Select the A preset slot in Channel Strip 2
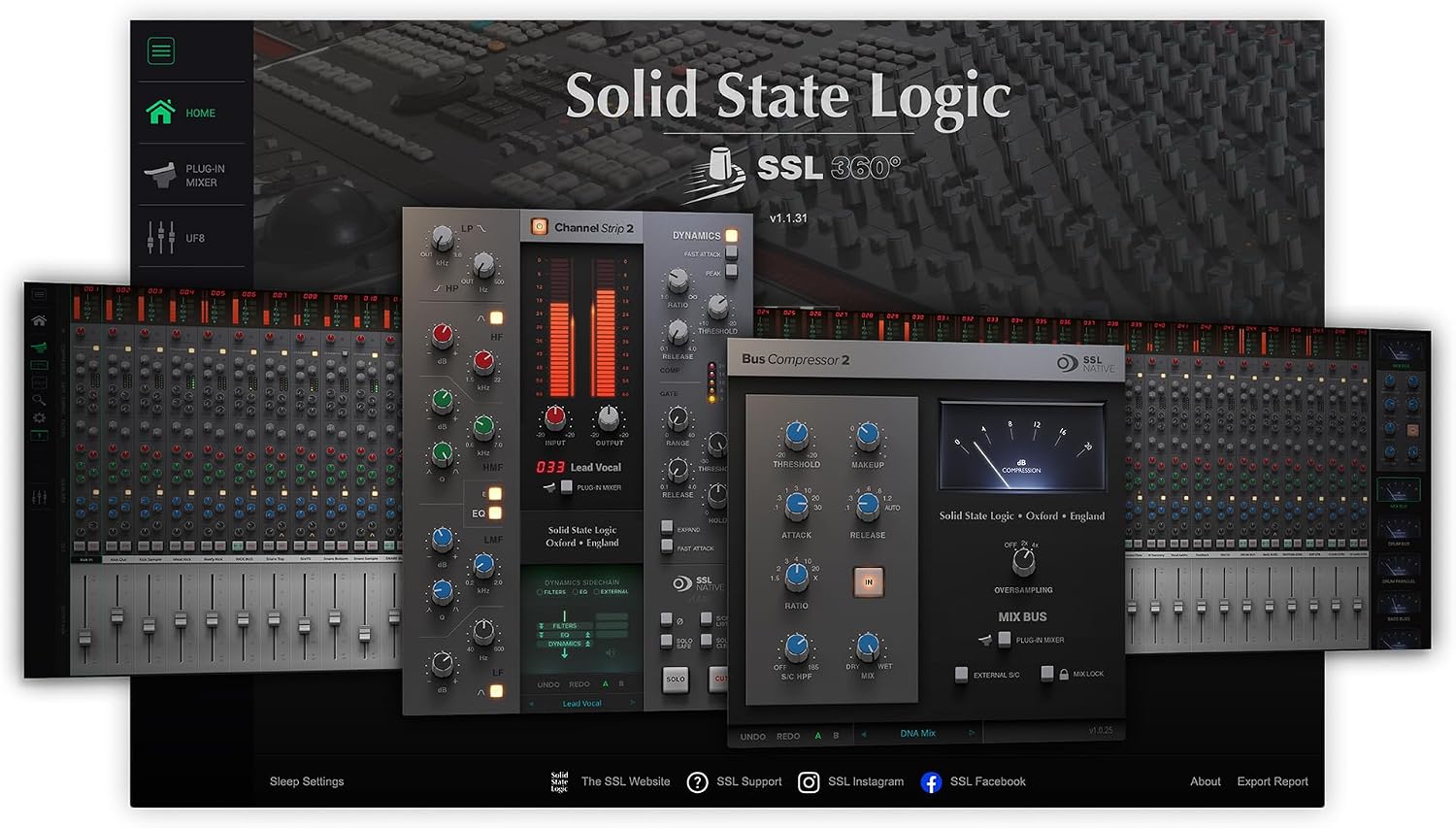The image size is (1456, 828). [606, 684]
